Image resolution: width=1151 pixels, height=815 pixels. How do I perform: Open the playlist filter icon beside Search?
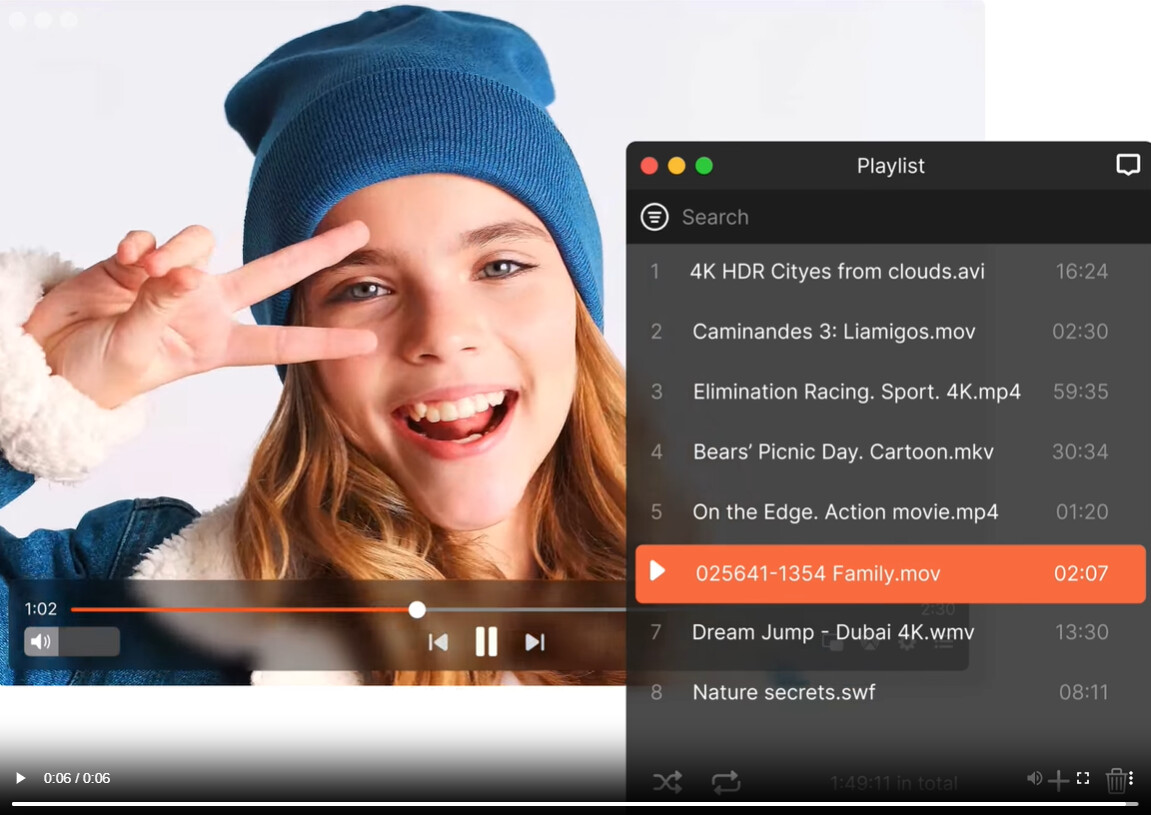654,217
